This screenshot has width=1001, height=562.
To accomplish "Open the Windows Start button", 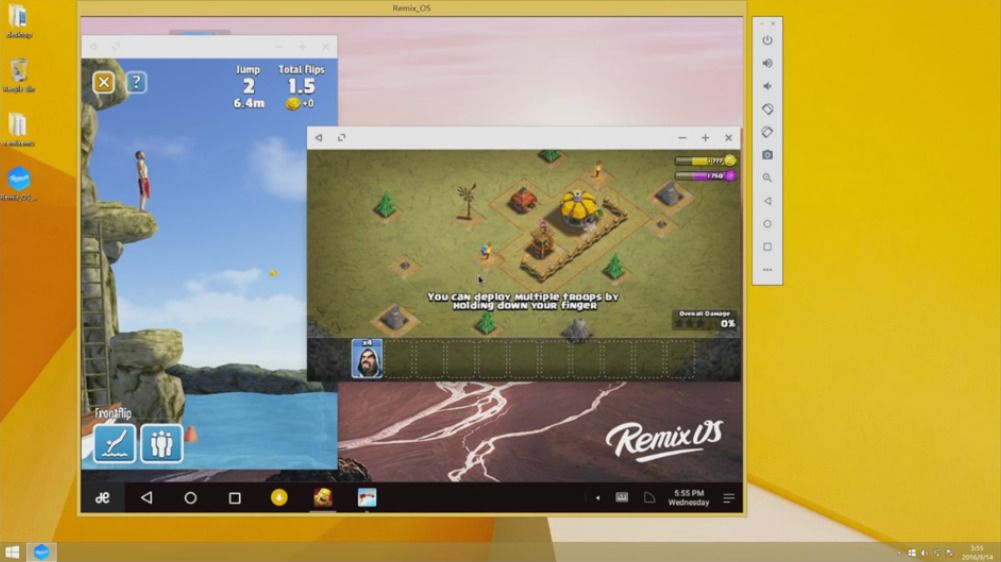I will (x=12, y=552).
